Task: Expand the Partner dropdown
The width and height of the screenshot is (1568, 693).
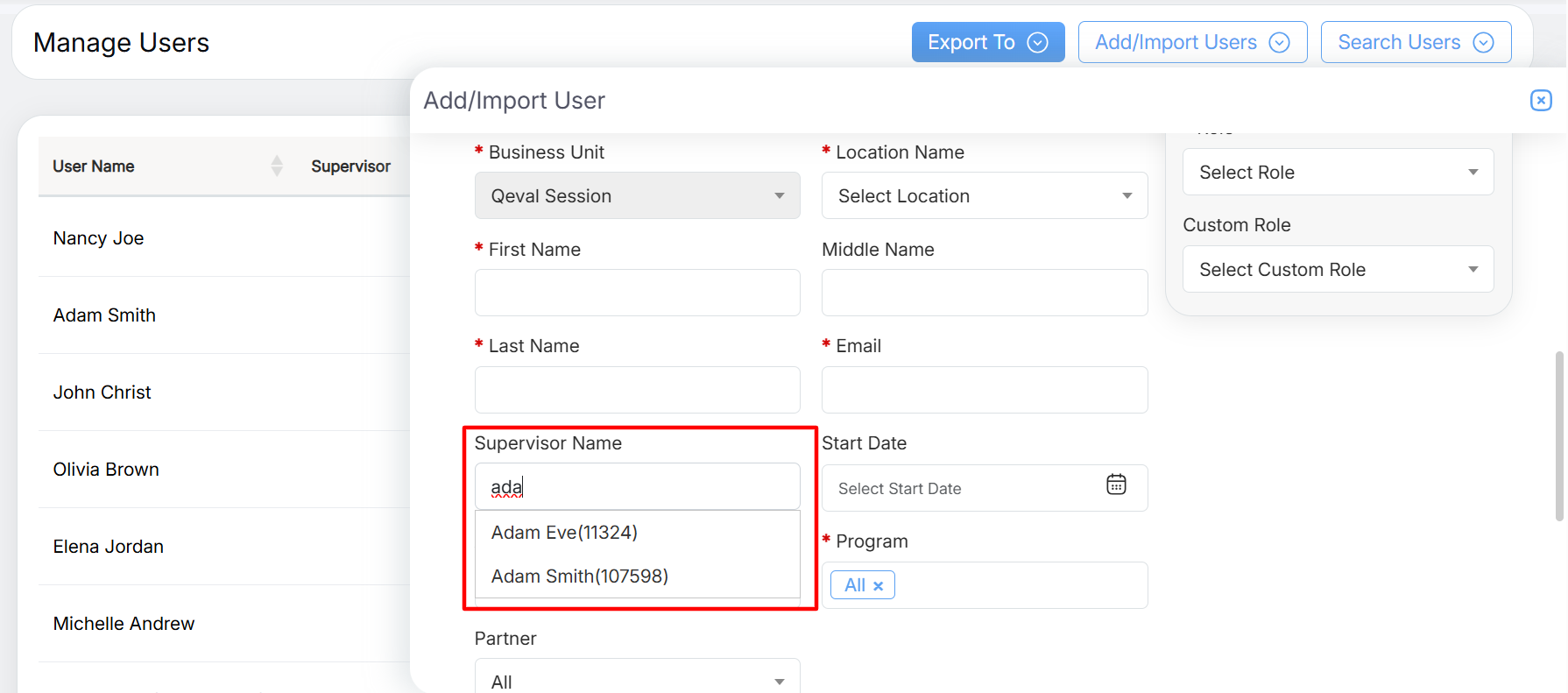Action: pos(637,680)
